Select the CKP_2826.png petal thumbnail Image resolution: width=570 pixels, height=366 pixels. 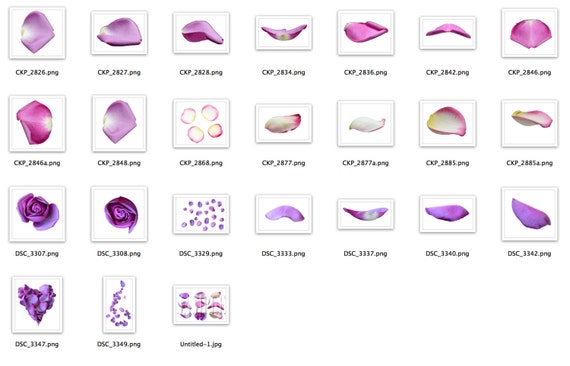click(37, 33)
